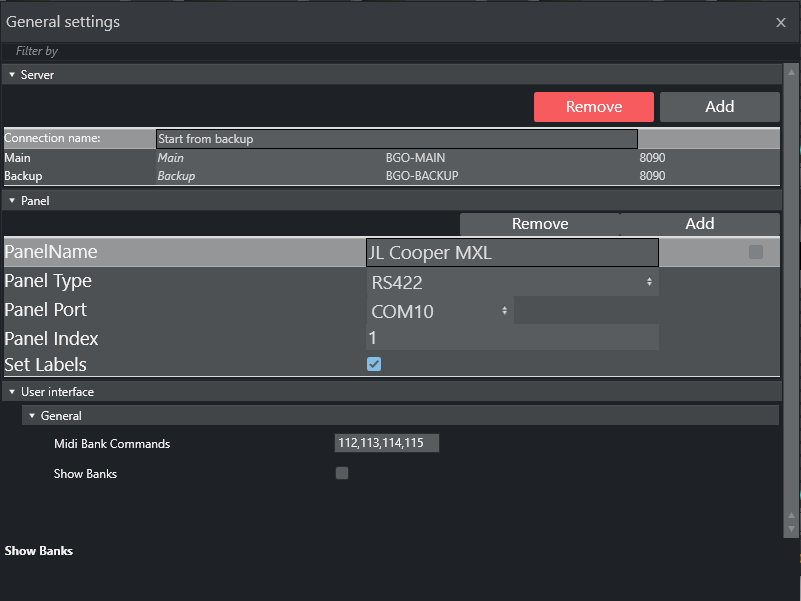The height and width of the screenshot is (601, 801).
Task: Edit the Connection name field
Action: pyautogui.click(x=396, y=139)
